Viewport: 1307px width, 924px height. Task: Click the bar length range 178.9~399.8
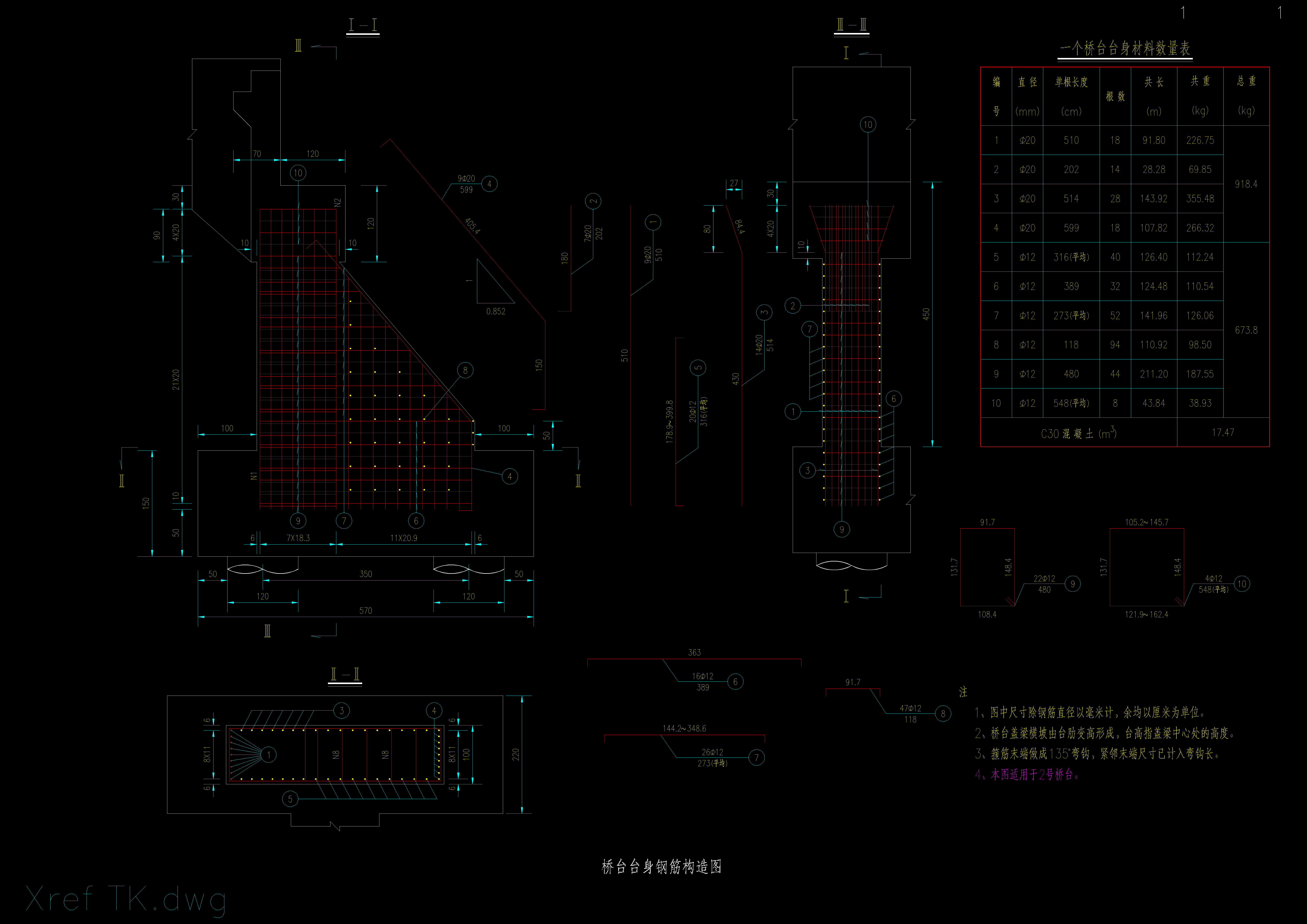669,422
